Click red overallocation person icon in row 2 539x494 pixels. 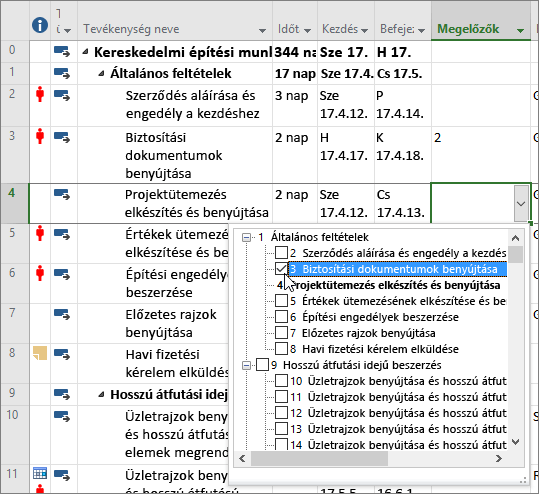[40, 94]
